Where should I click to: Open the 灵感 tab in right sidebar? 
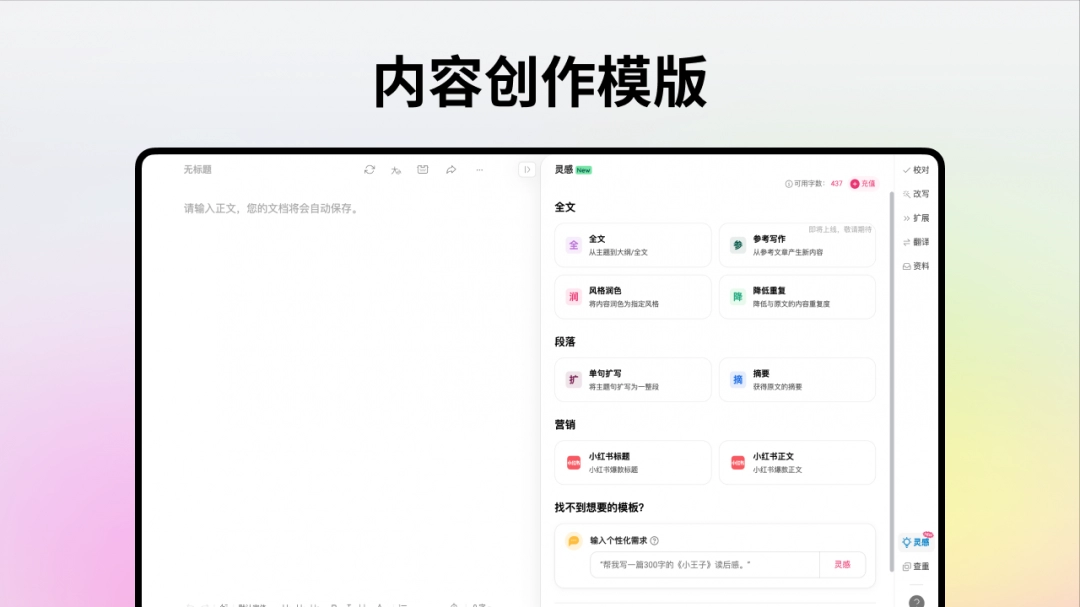click(916, 542)
